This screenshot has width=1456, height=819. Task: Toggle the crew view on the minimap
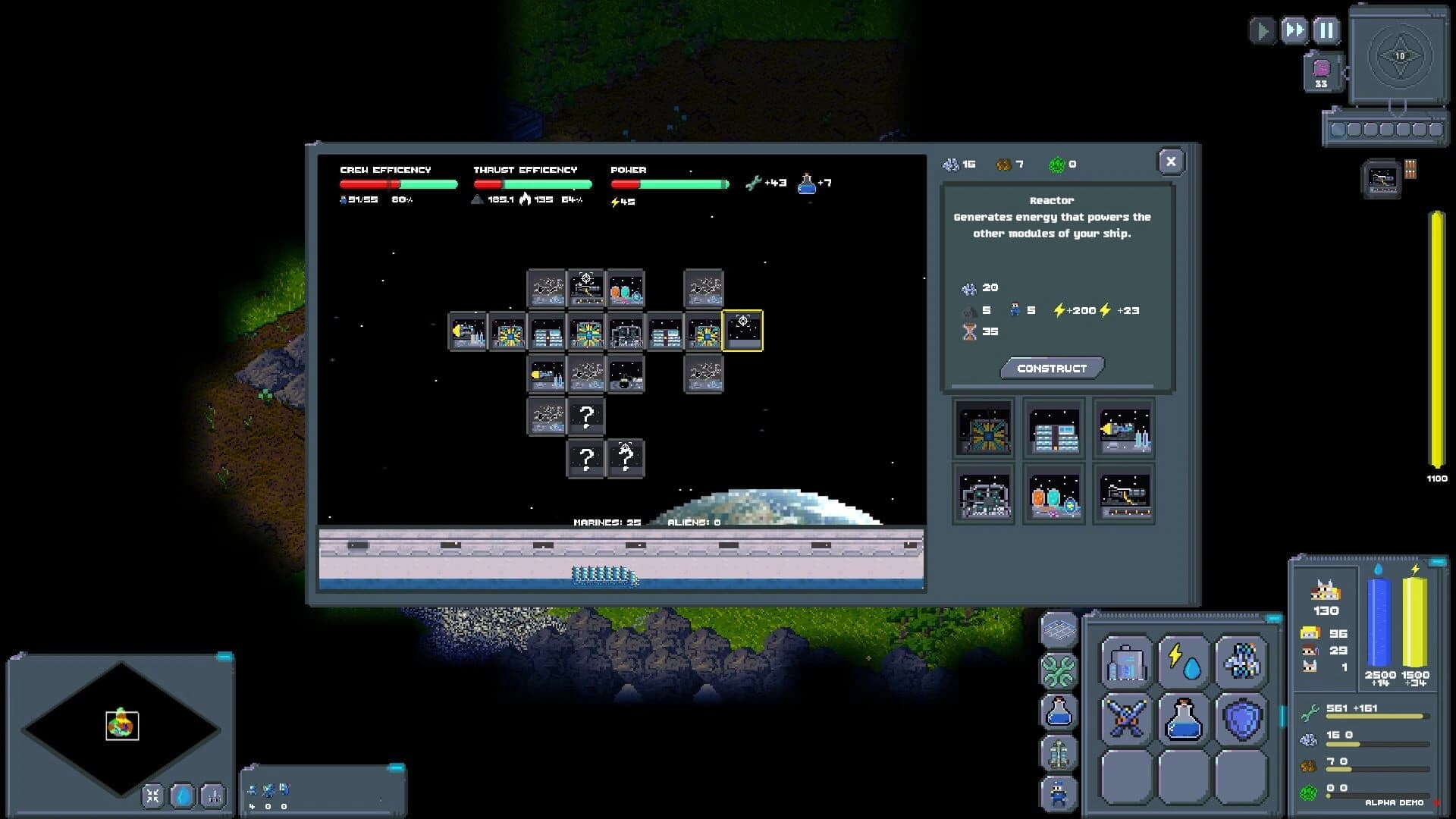(x=213, y=795)
